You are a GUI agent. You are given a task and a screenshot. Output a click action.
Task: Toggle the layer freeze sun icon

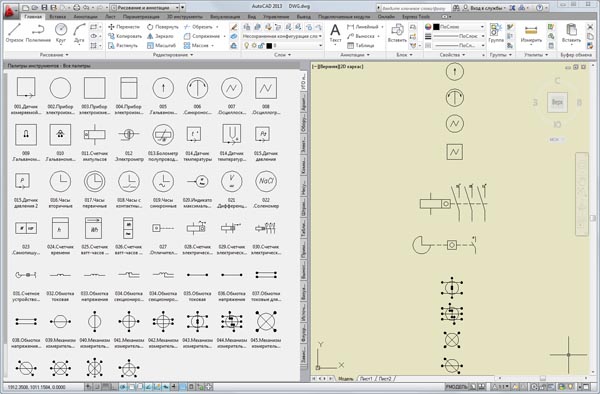(x=254, y=46)
